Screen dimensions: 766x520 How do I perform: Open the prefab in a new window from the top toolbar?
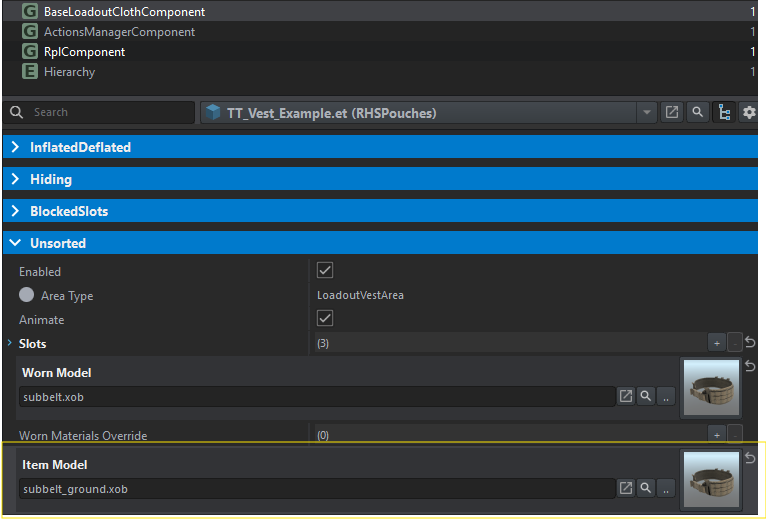[672, 113]
